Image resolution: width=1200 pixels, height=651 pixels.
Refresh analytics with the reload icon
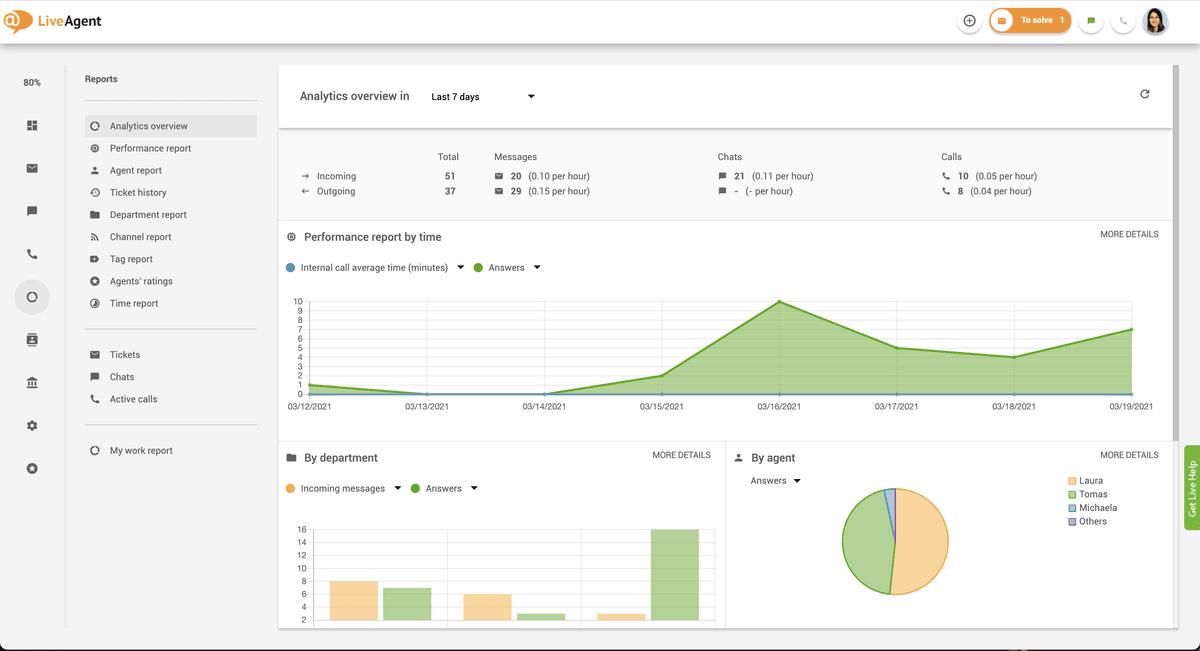[x=1145, y=93]
